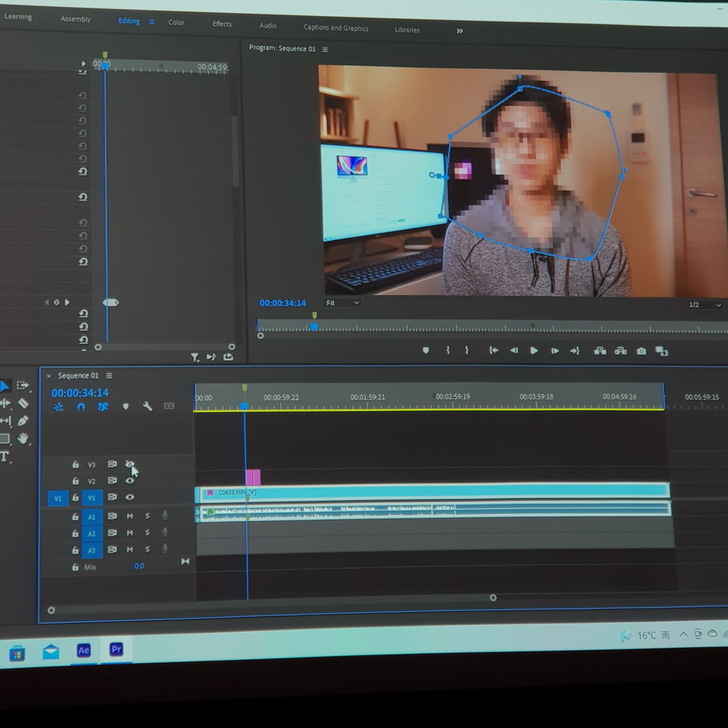Switch to the Color workspace tab
728x728 pixels.
click(176, 22)
